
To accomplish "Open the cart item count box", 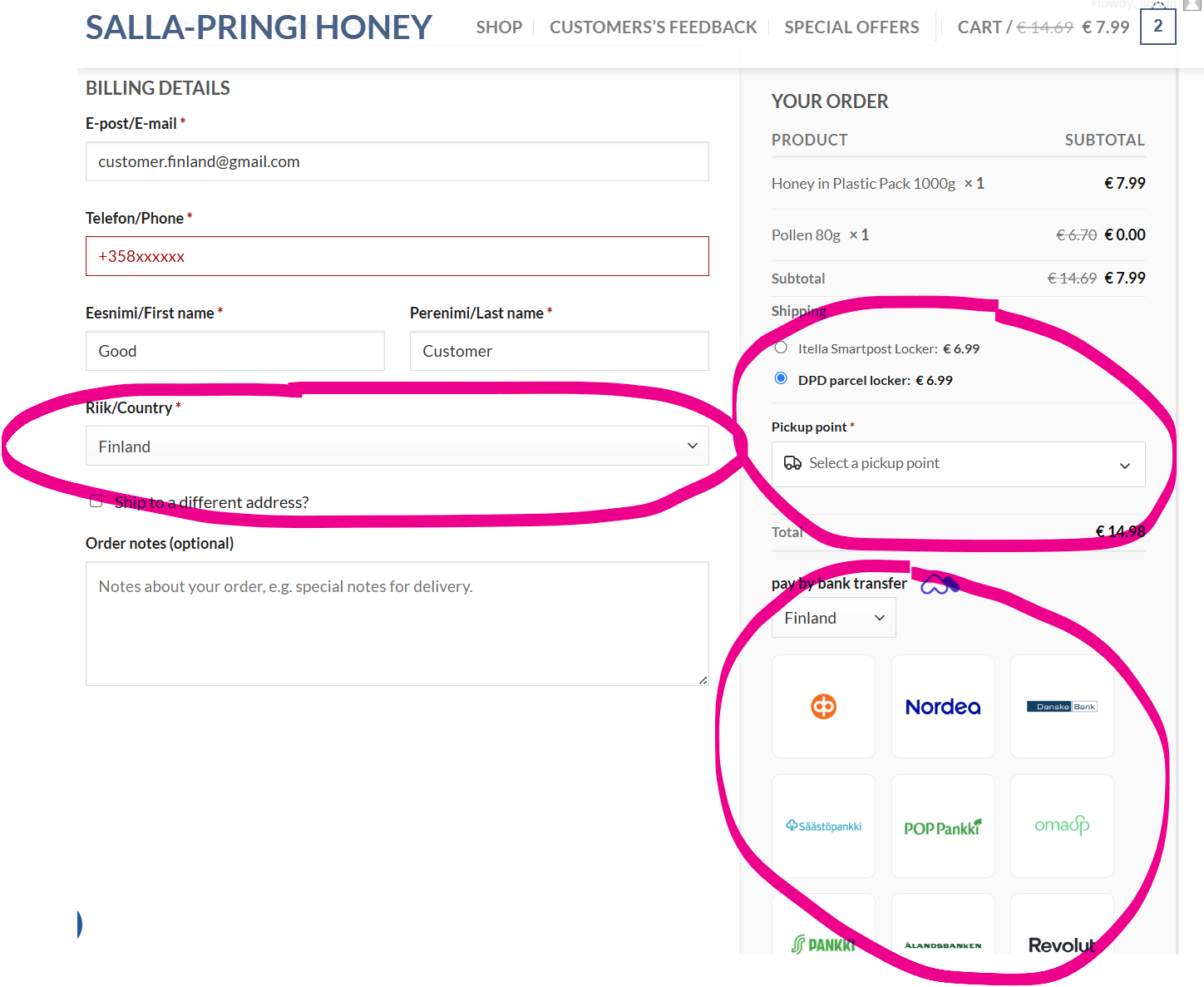I will click(x=1157, y=27).
